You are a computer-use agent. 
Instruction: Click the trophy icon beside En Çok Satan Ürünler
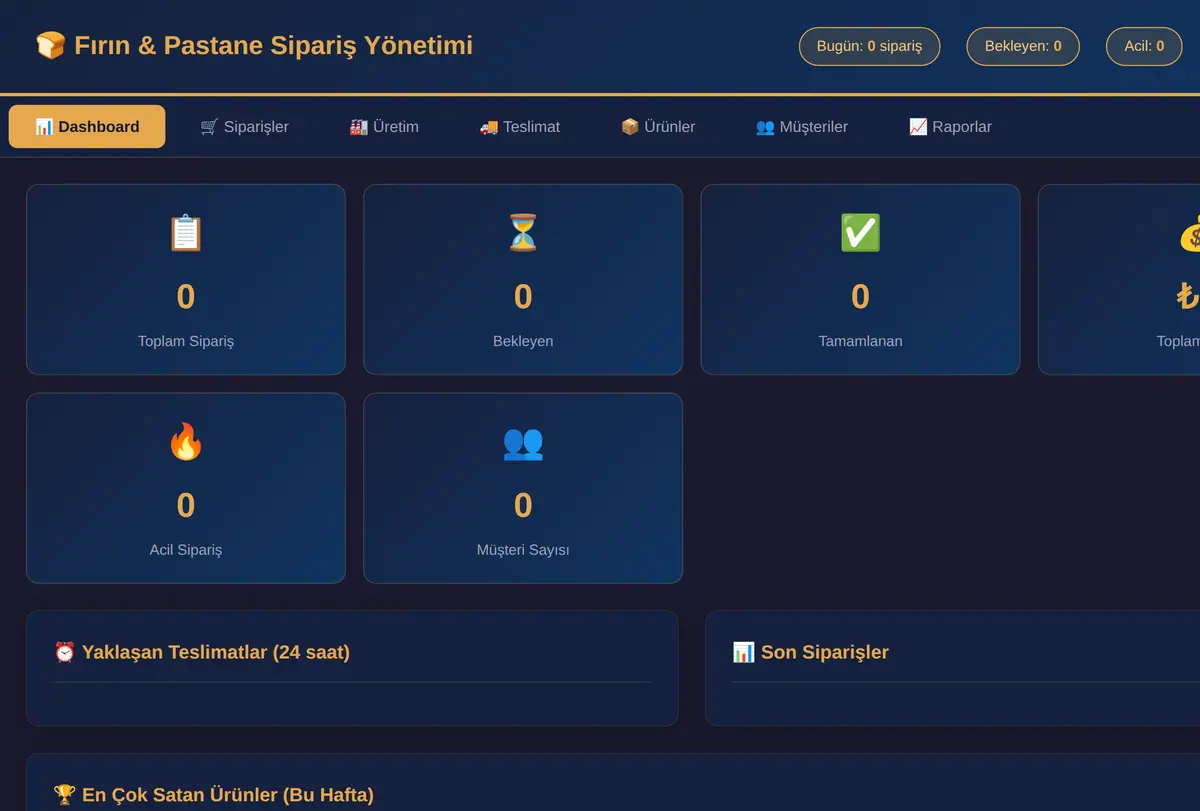click(x=64, y=795)
